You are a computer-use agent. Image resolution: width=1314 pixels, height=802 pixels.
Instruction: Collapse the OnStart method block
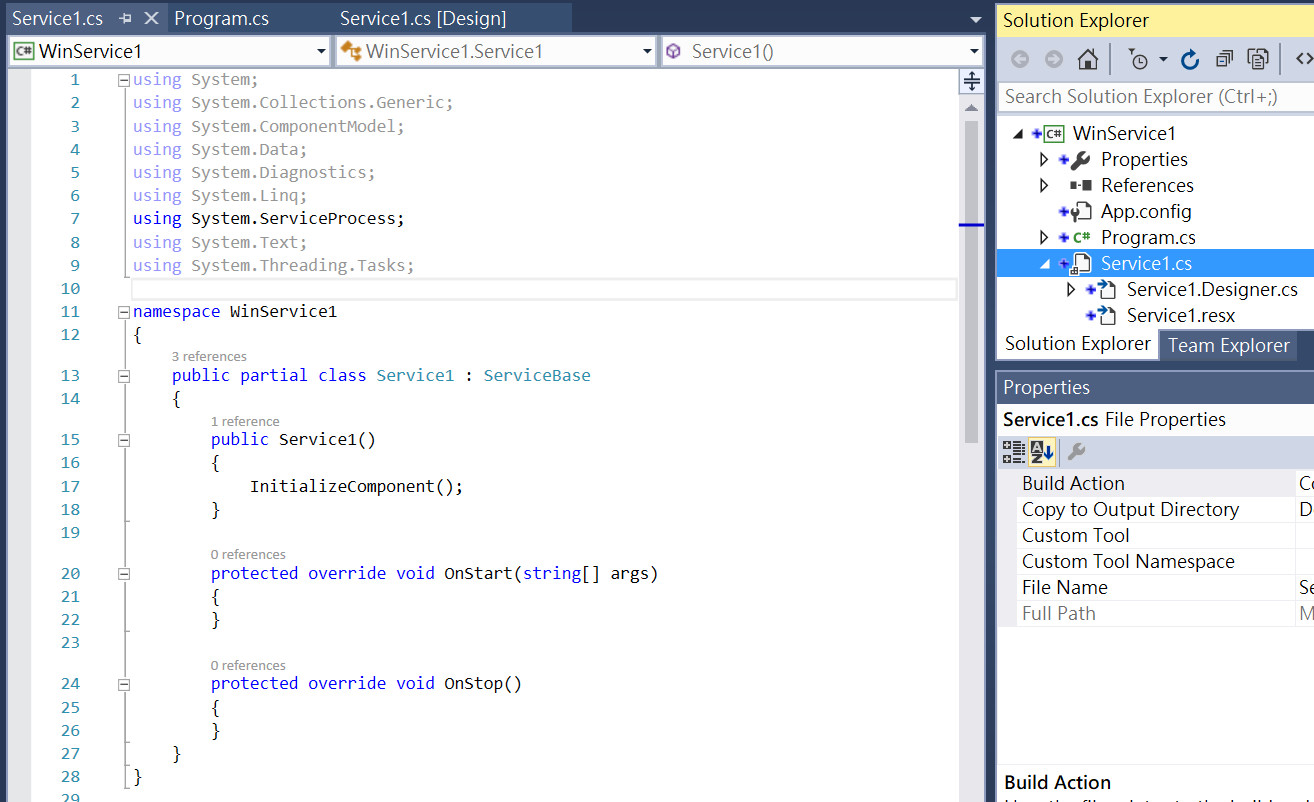(x=124, y=574)
